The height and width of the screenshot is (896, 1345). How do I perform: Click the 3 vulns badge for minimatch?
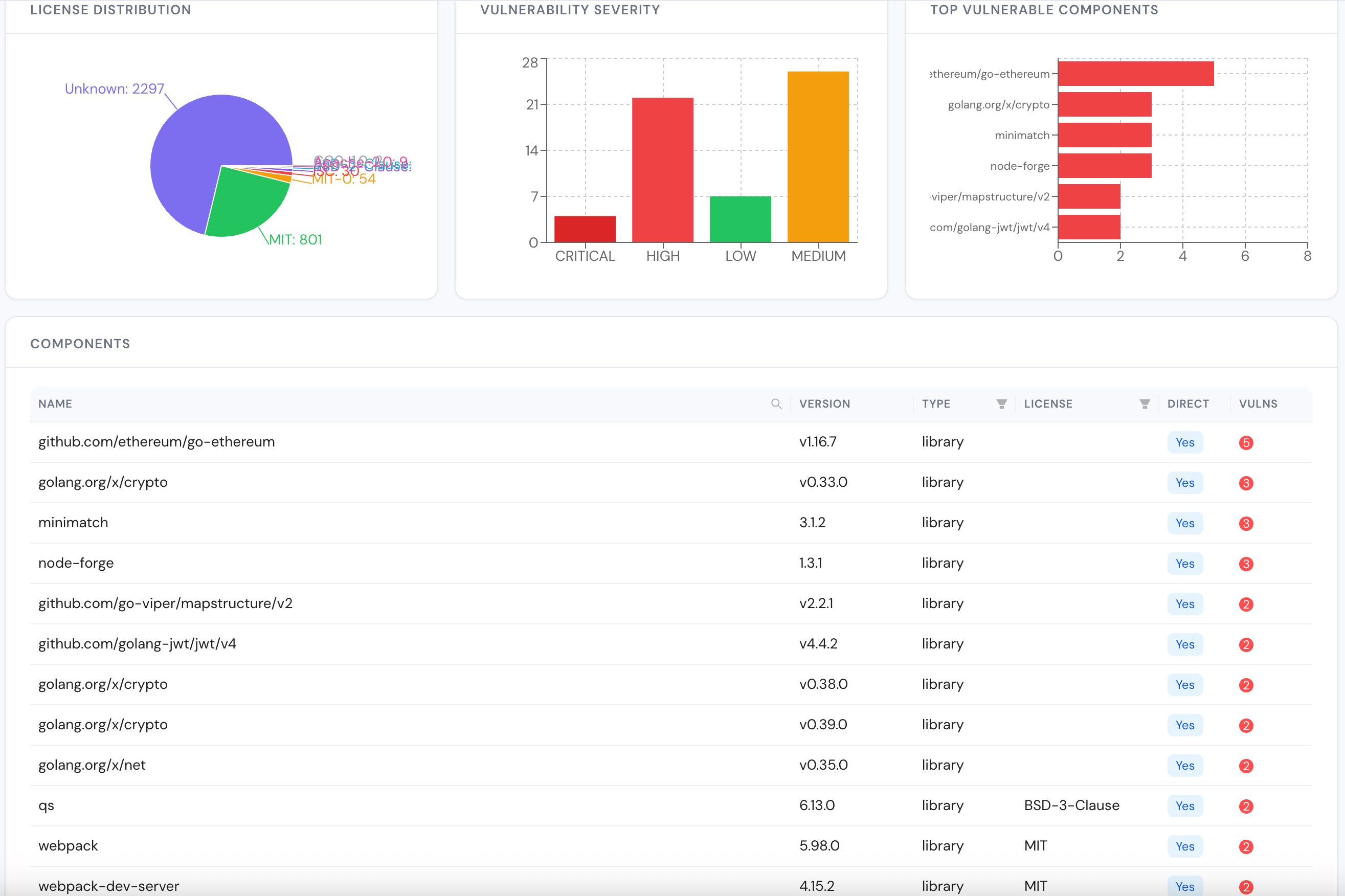pyautogui.click(x=1246, y=523)
